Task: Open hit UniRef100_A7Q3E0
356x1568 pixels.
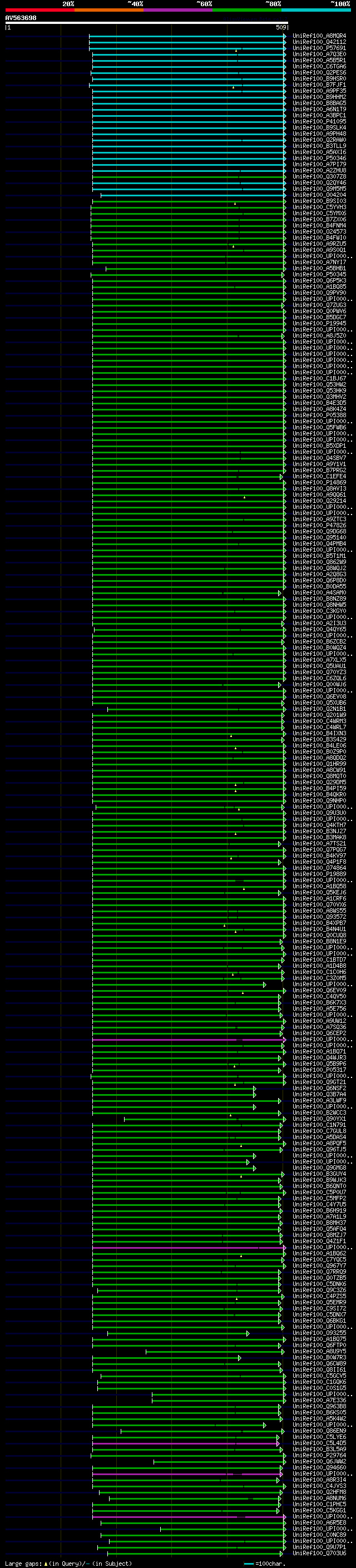Action: [319, 54]
